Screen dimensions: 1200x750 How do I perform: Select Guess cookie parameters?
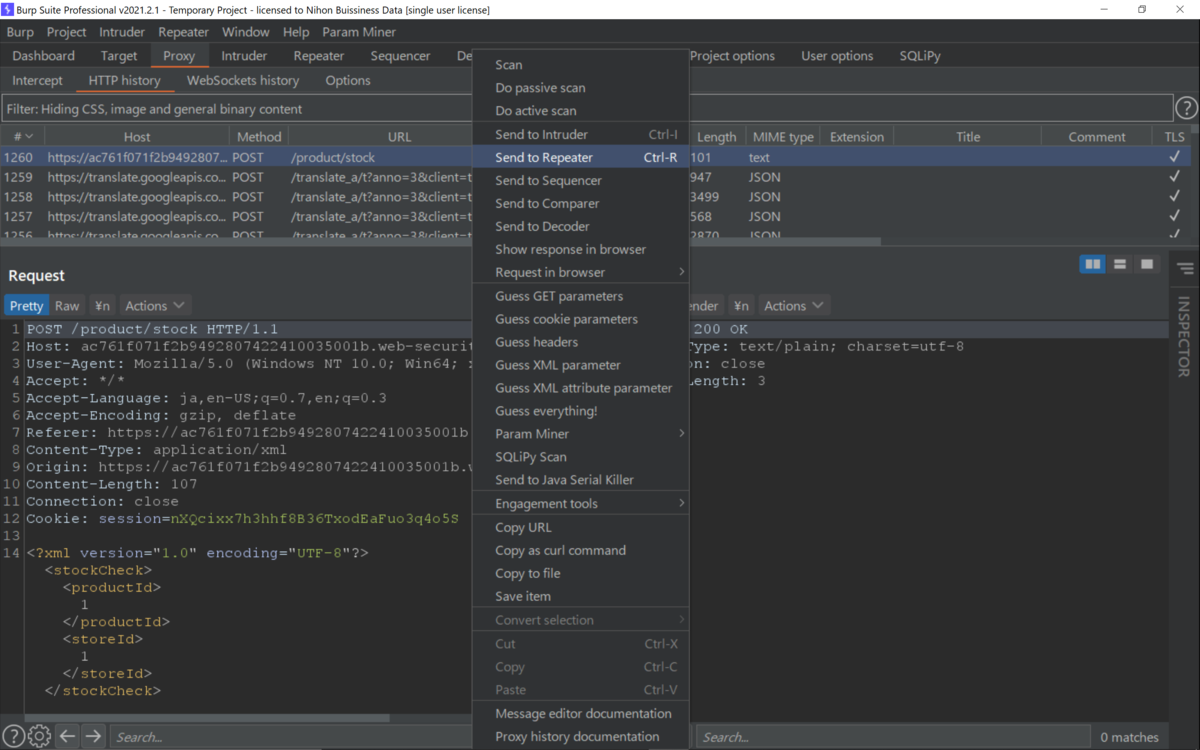(x=580, y=319)
